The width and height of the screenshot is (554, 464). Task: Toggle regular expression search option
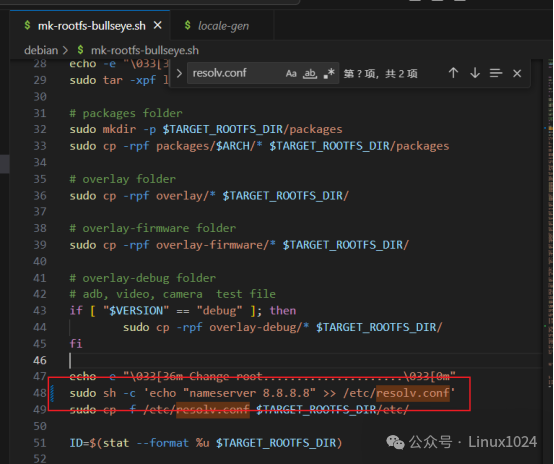329,73
